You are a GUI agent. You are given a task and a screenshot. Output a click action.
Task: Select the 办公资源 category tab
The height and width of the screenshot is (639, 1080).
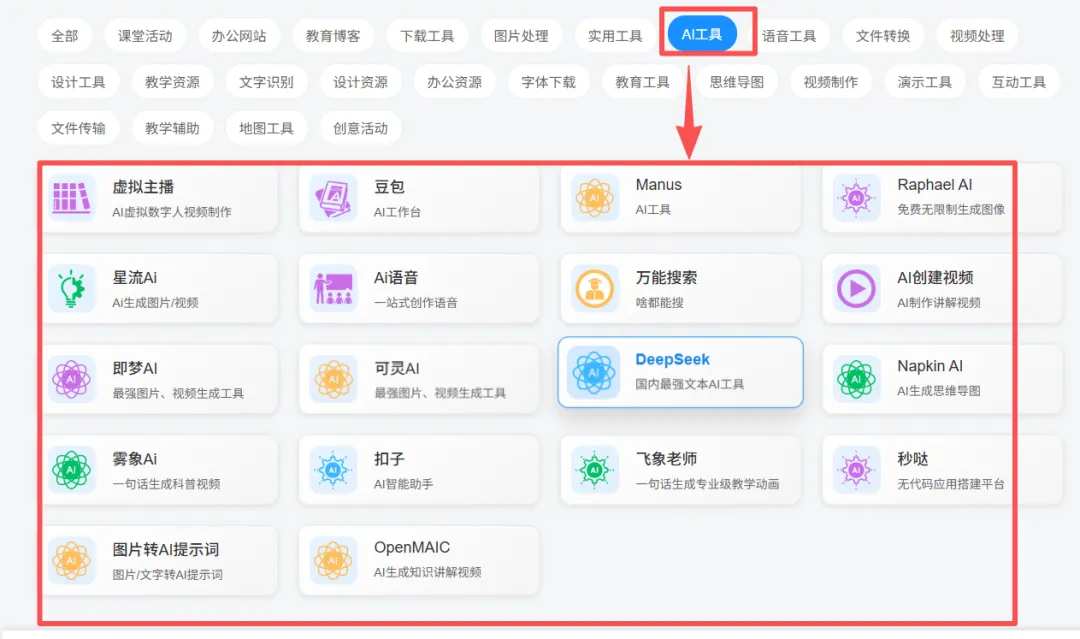click(x=455, y=82)
